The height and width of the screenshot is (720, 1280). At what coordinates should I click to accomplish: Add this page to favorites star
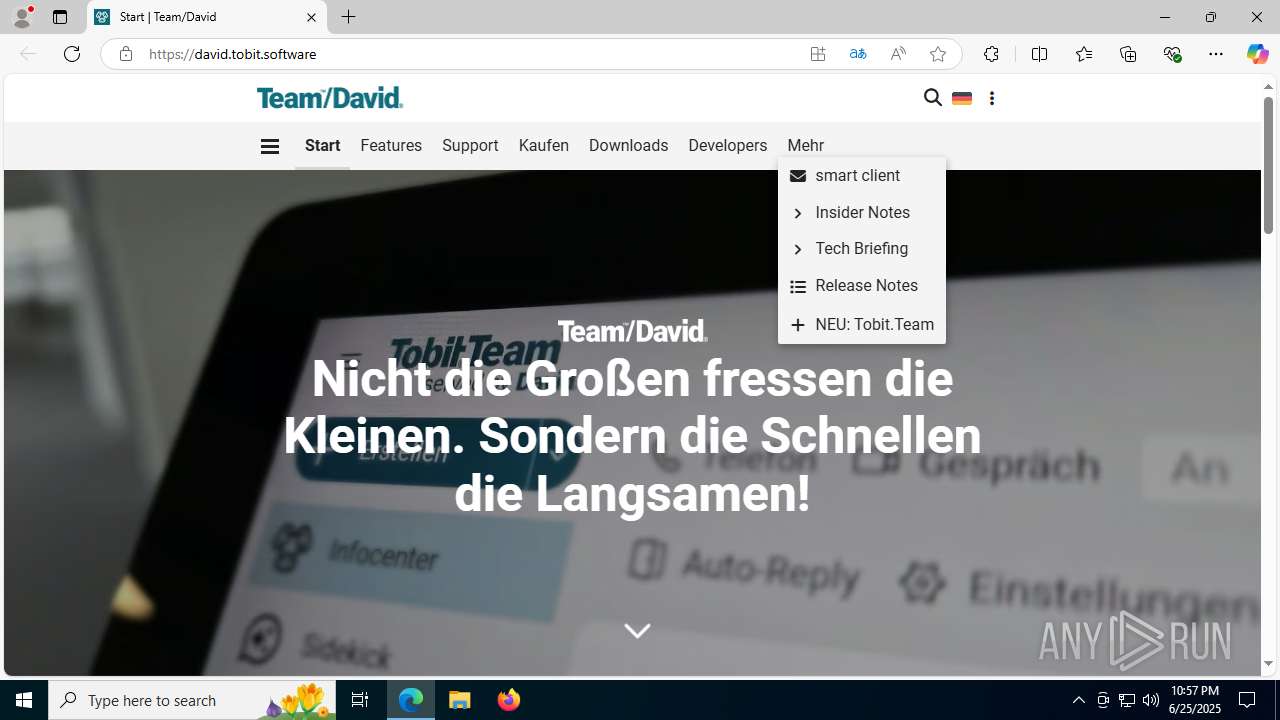[938, 54]
